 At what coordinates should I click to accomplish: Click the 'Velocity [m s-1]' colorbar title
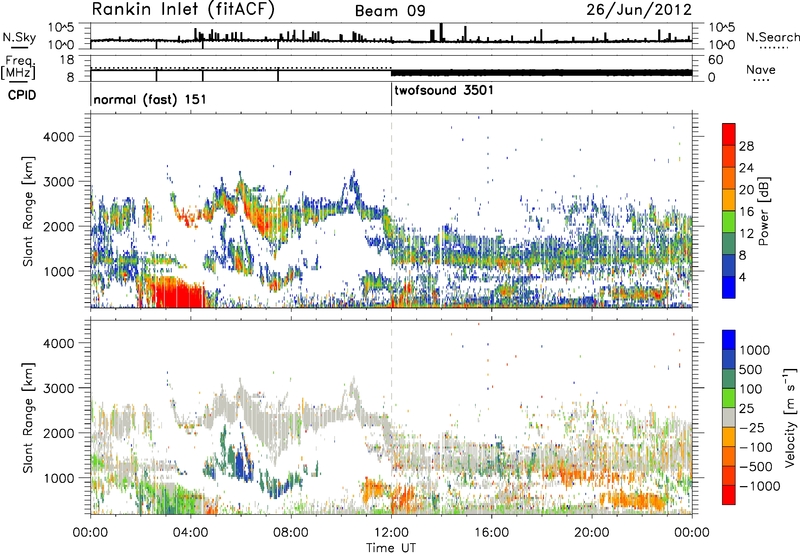[x=790, y=417]
